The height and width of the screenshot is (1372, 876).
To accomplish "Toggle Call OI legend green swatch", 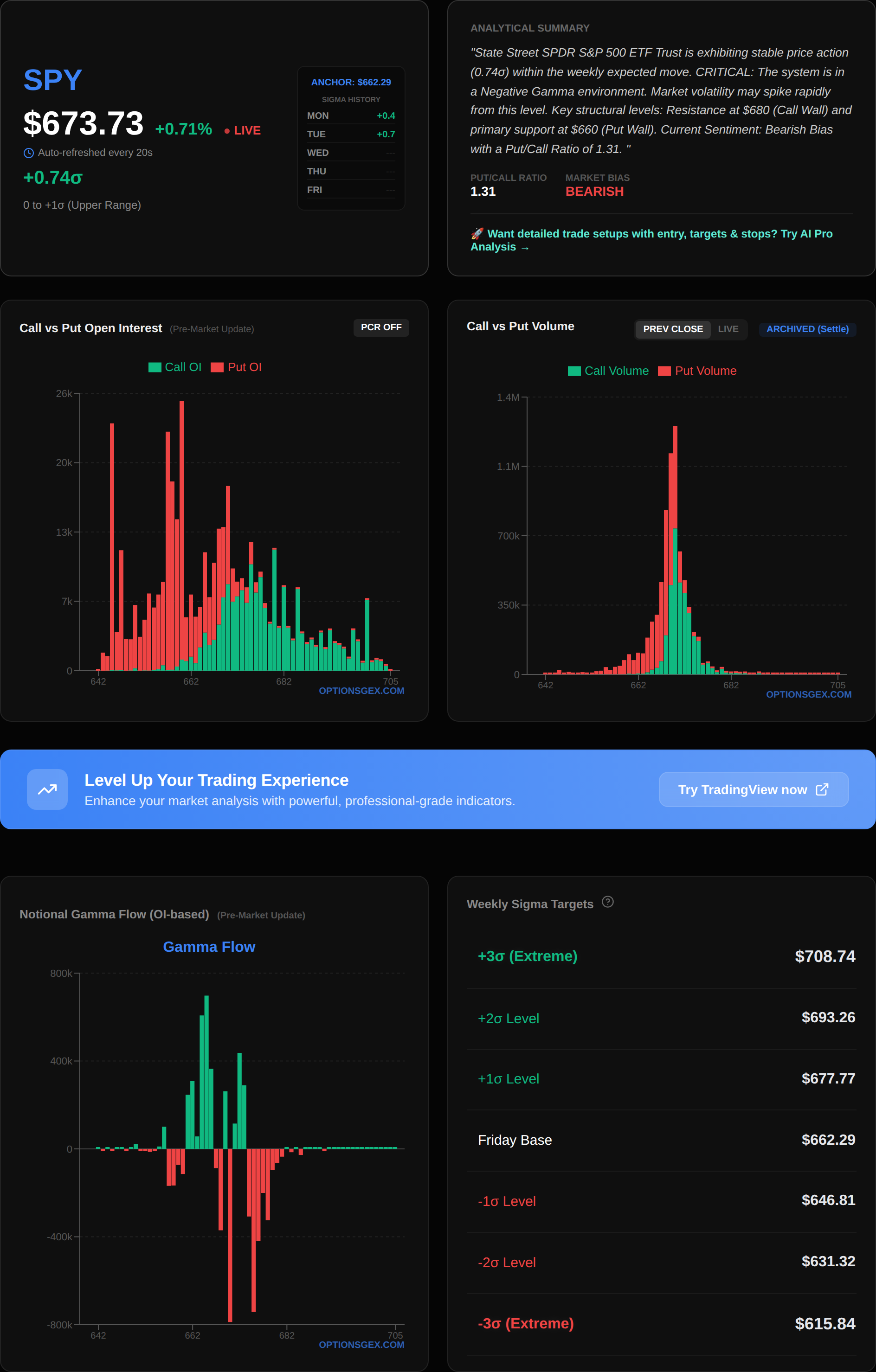I will pos(155,367).
